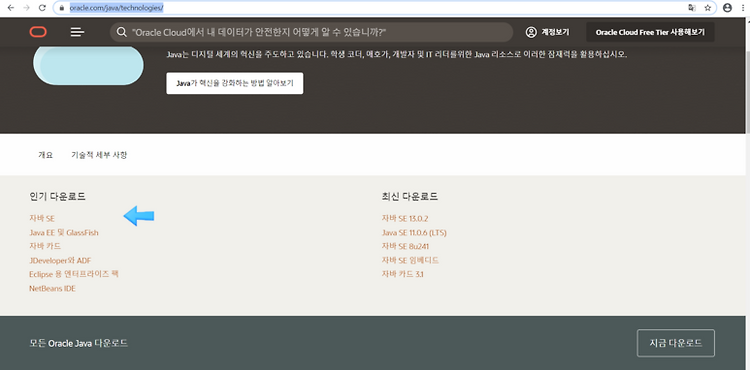Open the Java SE 11.0.6 (LTS) link
This screenshot has width=750, height=370.
(x=414, y=233)
